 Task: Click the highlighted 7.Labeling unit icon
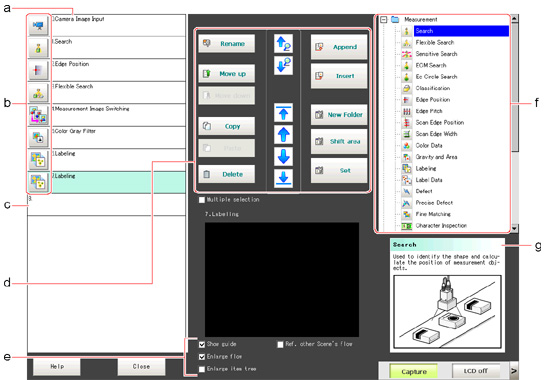38,183
